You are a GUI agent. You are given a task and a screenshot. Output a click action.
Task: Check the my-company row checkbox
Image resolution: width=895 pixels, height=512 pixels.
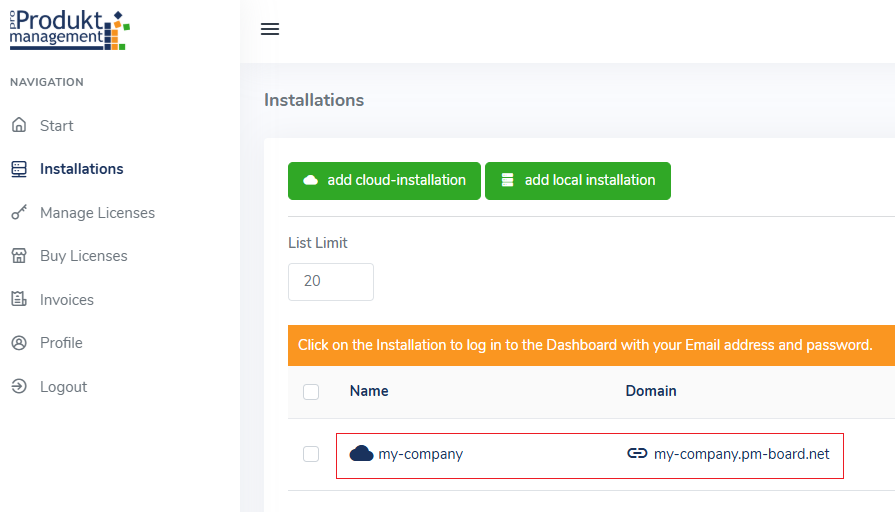tap(311, 454)
